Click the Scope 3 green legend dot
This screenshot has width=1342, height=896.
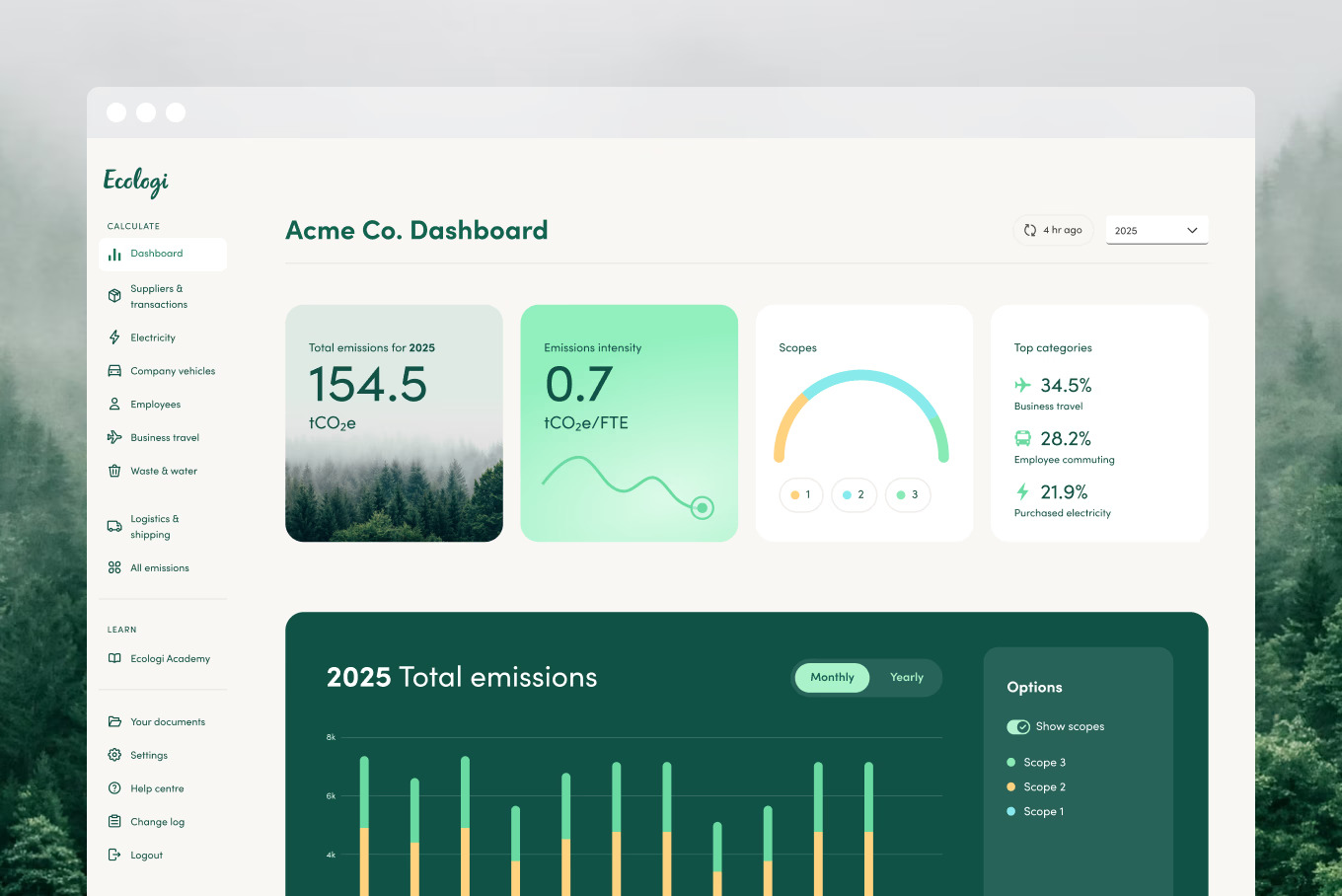click(1010, 762)
